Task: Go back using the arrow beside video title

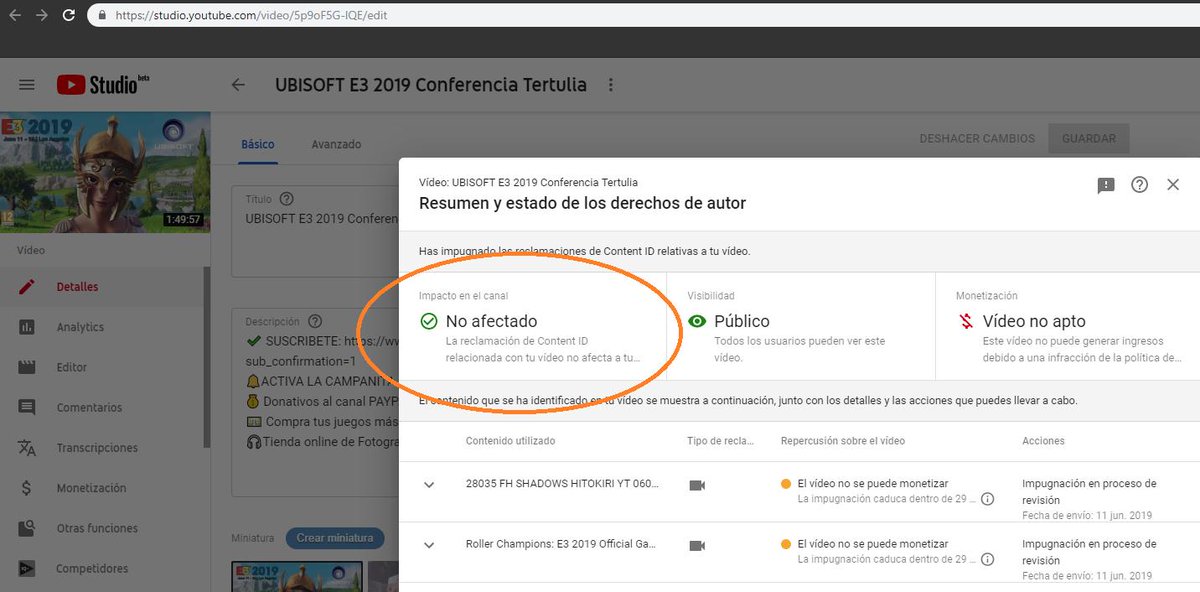Action: click(x=238, y=85)
